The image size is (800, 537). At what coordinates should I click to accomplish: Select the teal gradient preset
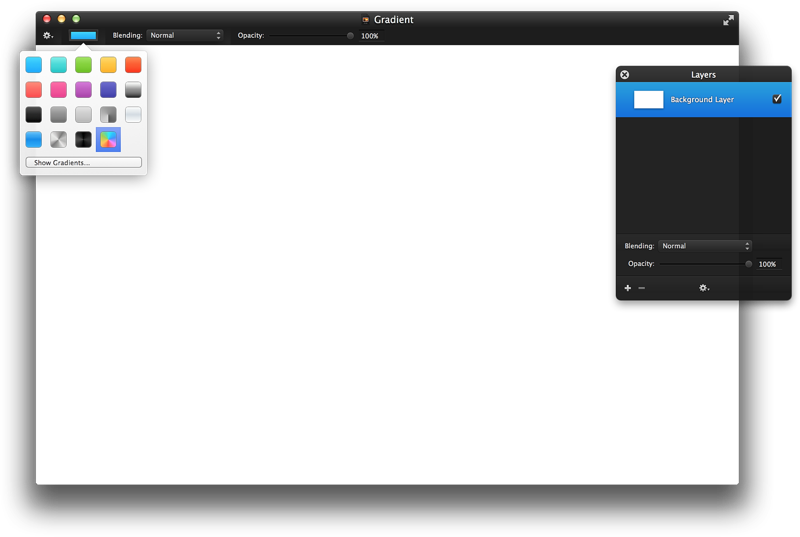59,65
